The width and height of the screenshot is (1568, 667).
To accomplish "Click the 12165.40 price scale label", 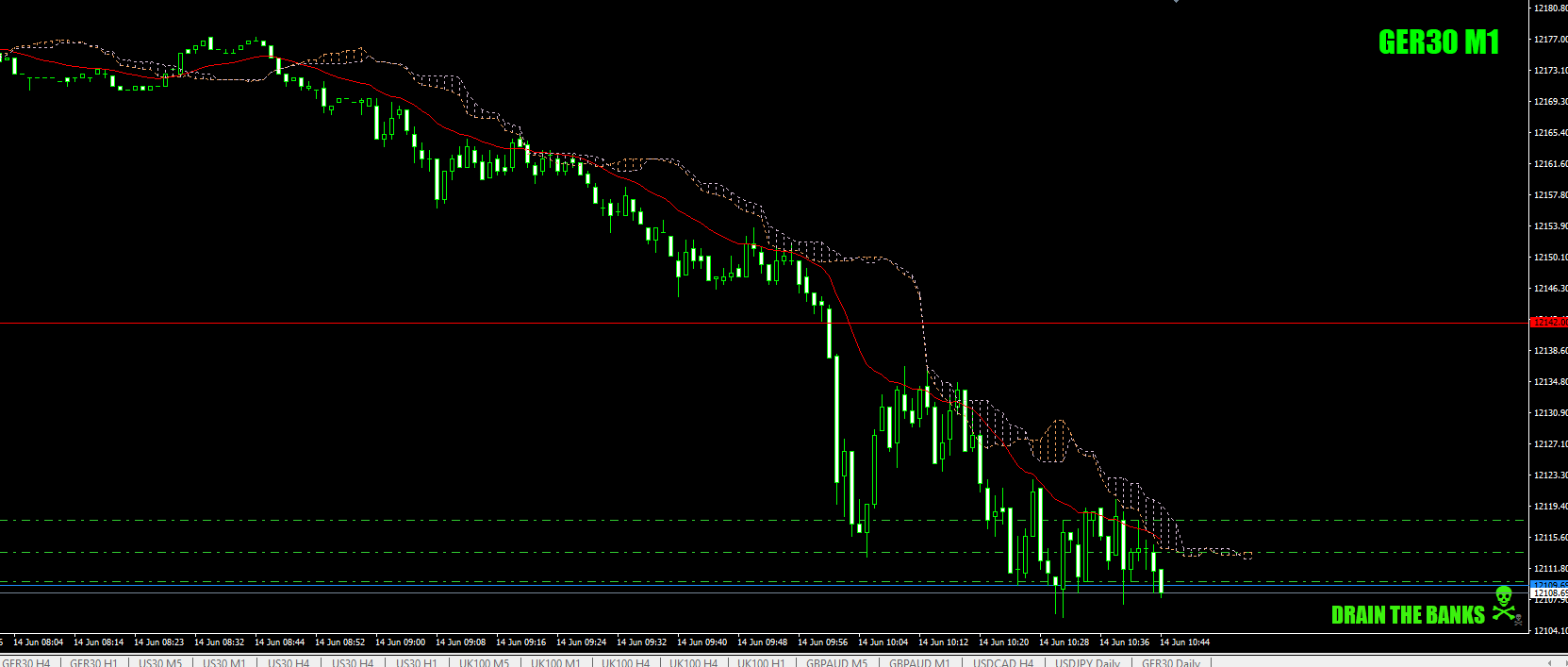I will tap(1551, 132).
